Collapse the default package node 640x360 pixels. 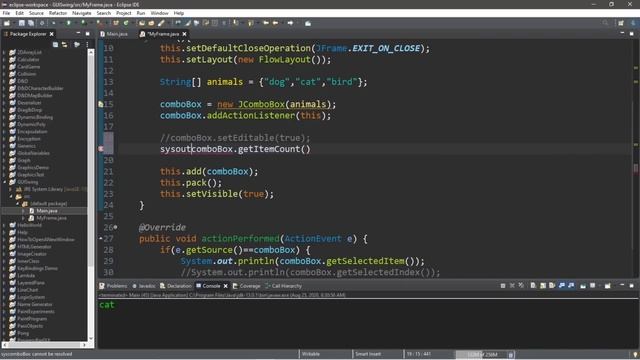coord(18,204)
